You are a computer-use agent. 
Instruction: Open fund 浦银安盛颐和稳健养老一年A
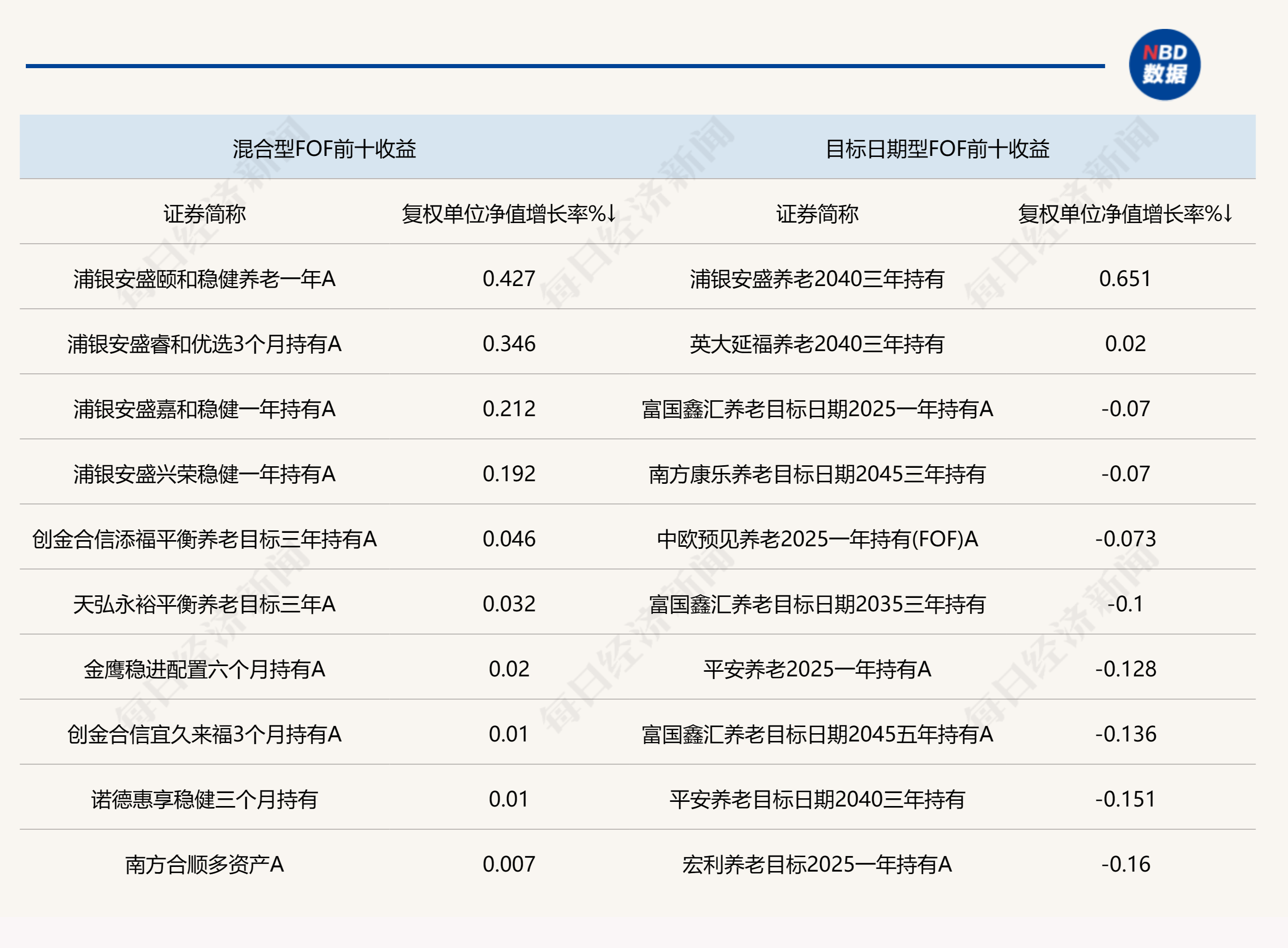coord(205,279)
